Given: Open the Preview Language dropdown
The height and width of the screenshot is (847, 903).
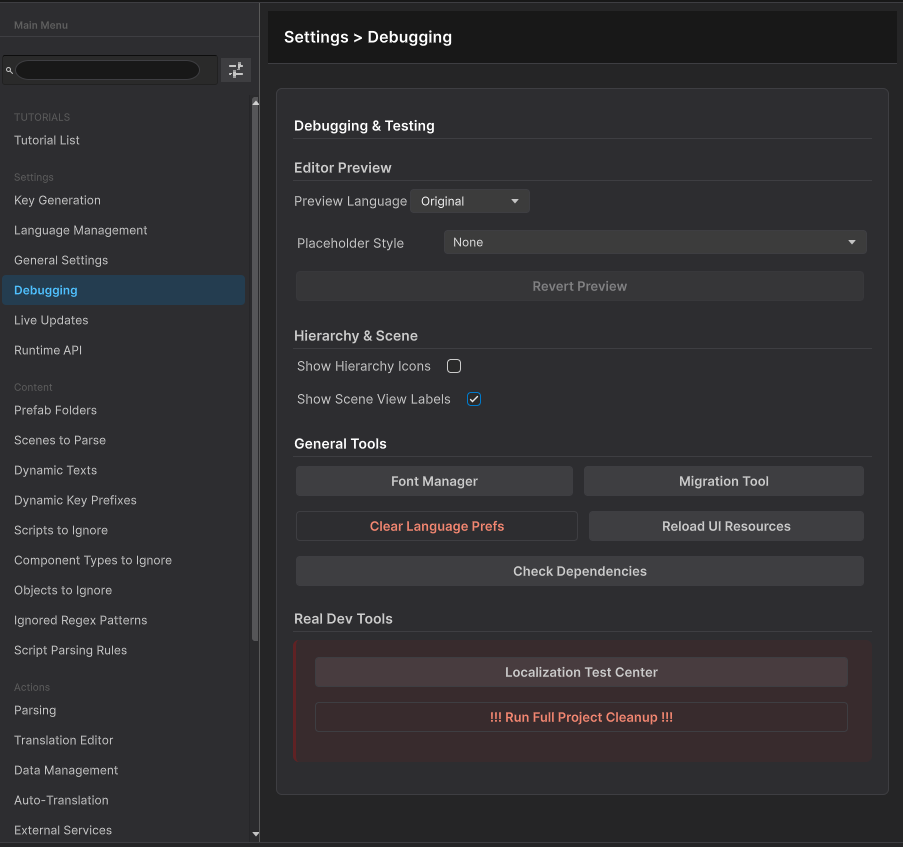Looking at the screenshot, I should click(469, 200).
